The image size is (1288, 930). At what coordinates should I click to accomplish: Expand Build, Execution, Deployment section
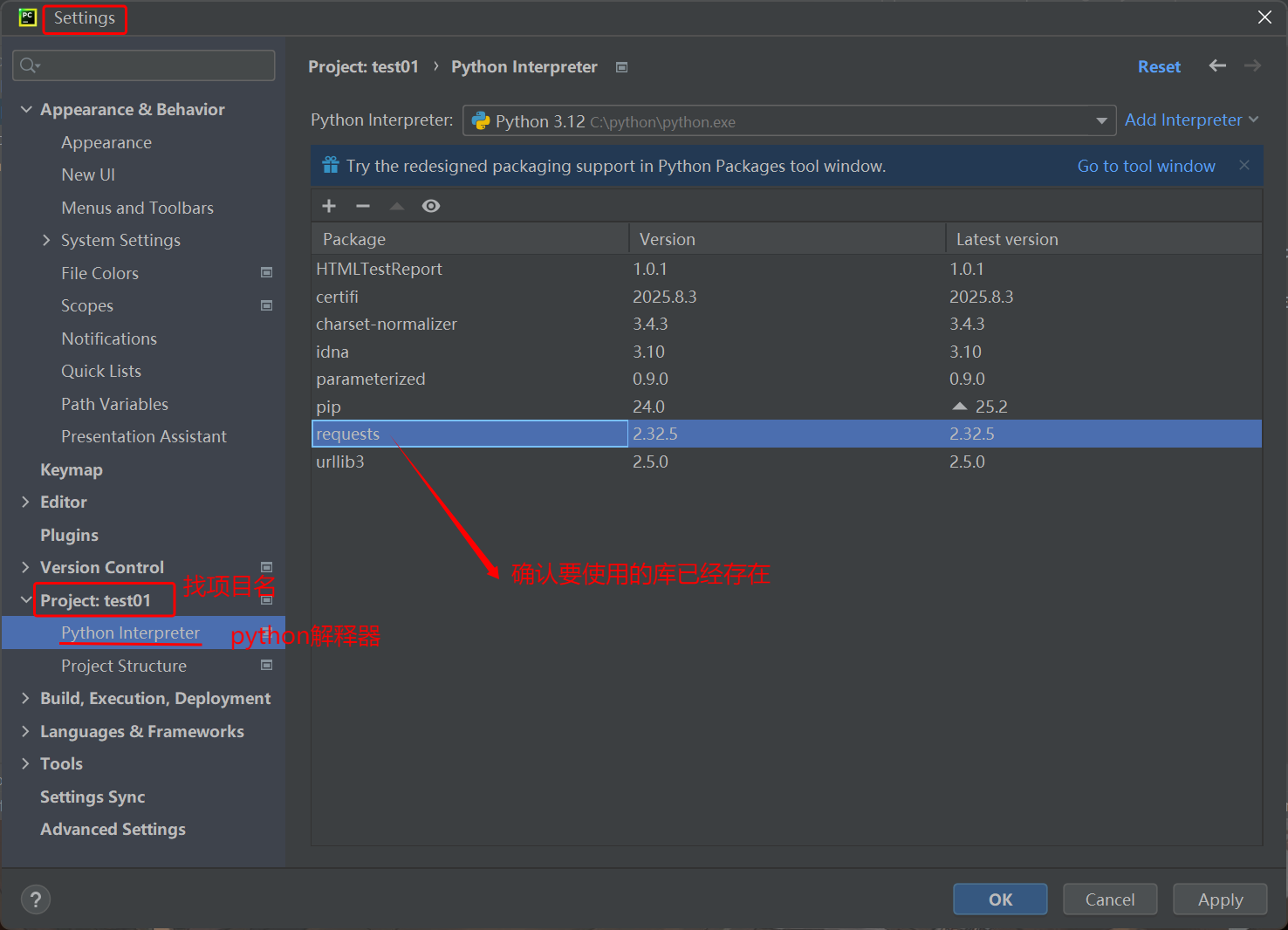point(25,698)
